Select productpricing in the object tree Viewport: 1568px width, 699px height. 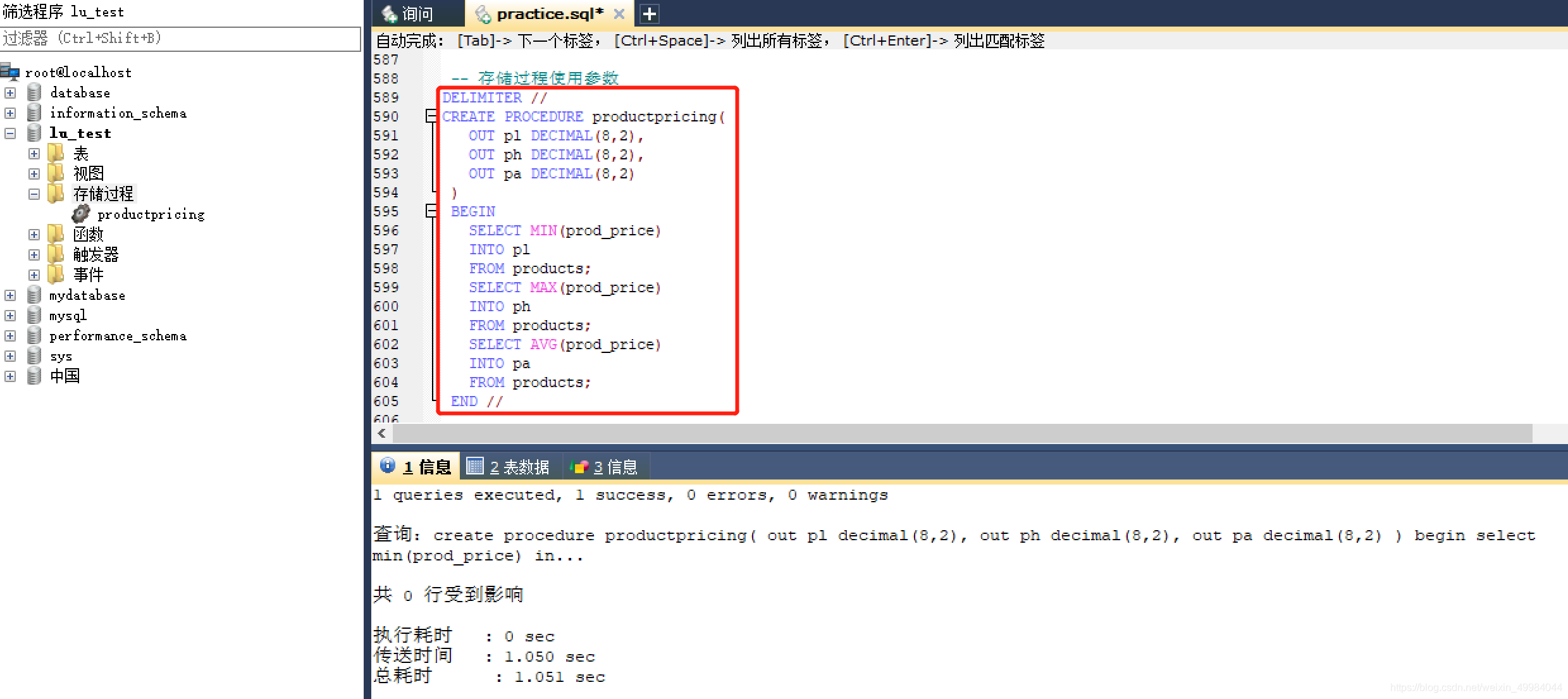coord(151,214)
